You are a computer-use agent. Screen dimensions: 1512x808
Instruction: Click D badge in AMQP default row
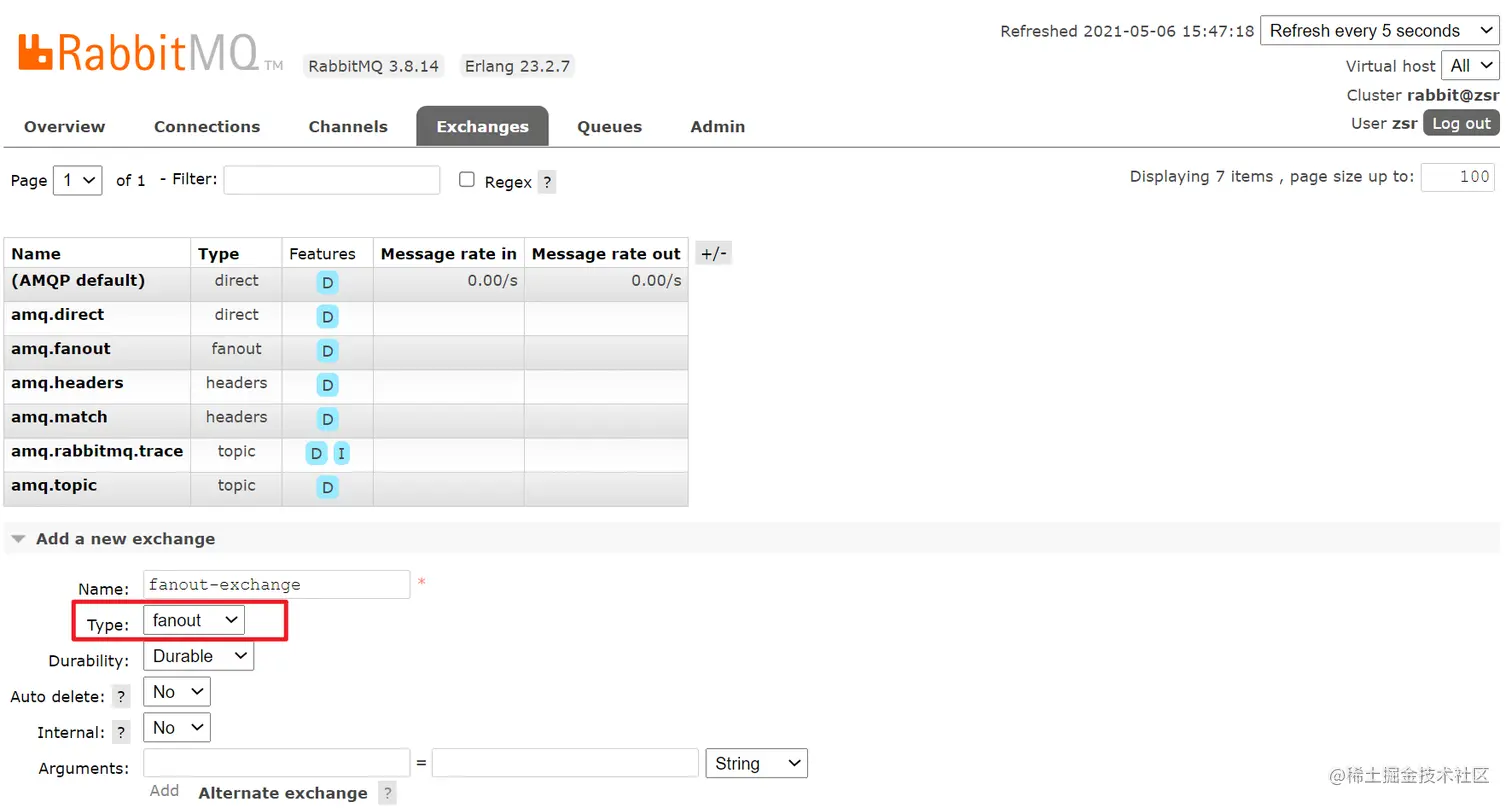(327, 283)
